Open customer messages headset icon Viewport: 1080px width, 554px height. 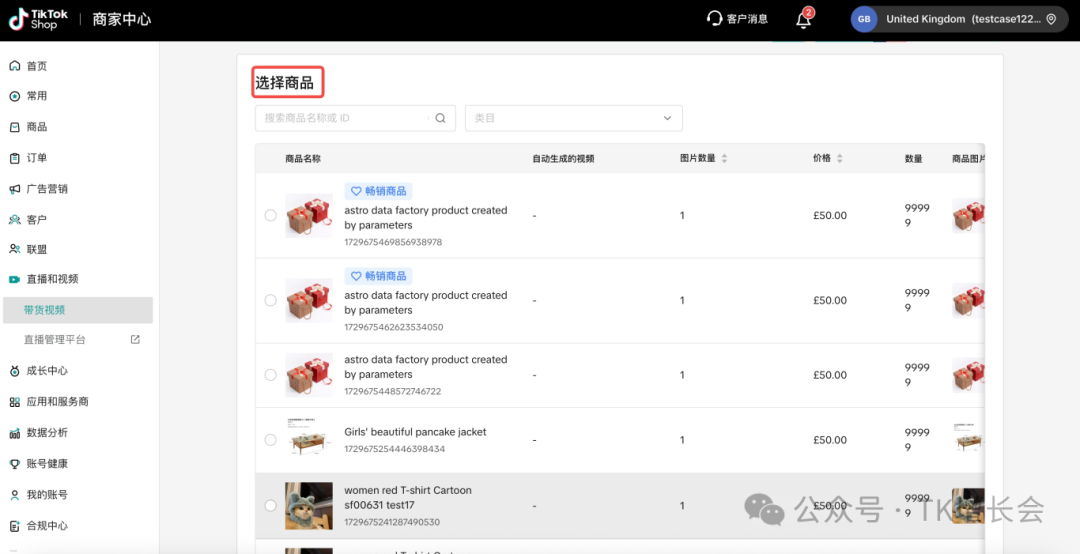pos(714,19)
